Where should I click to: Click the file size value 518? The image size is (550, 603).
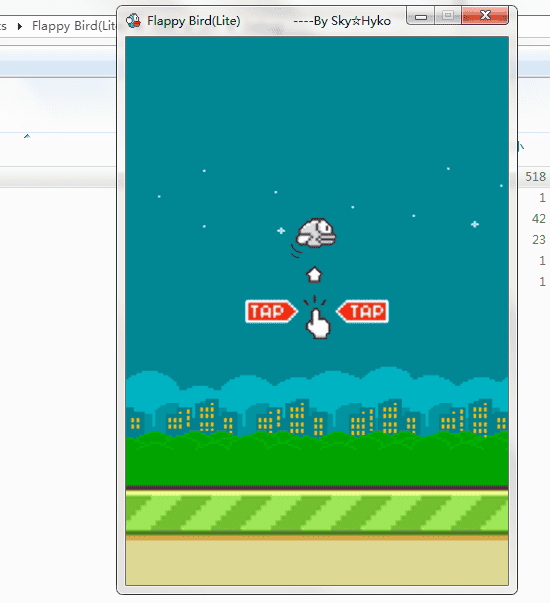(x=535, y=177)
